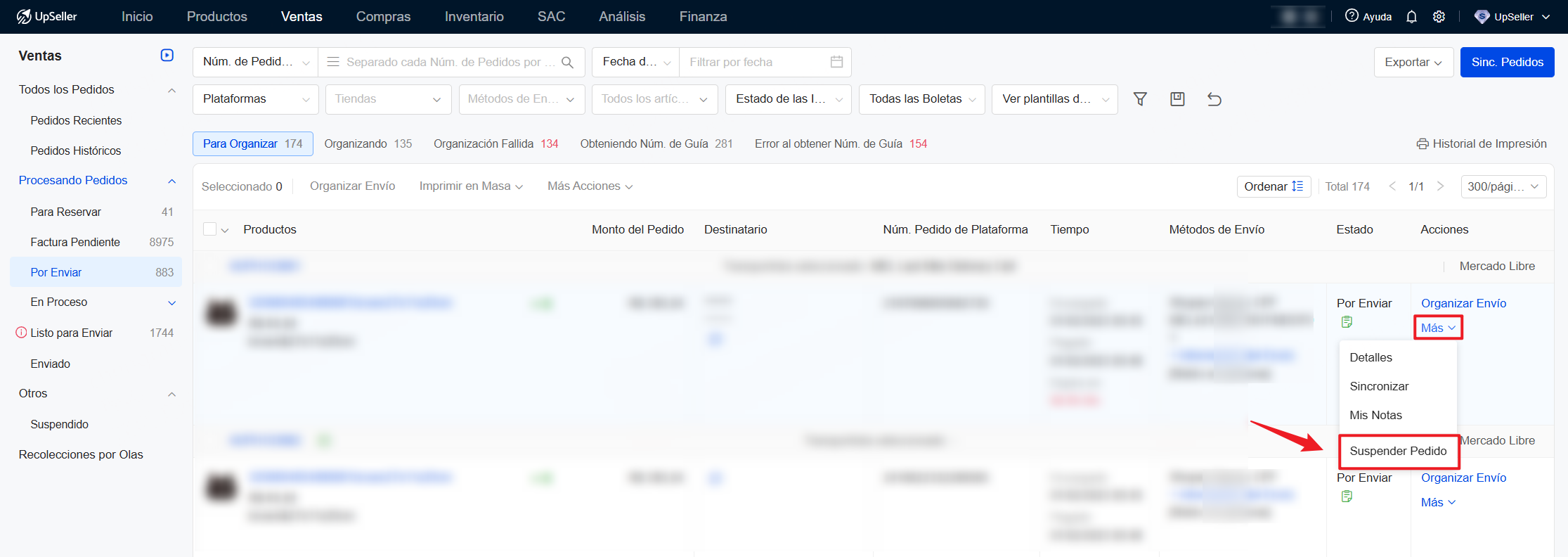
Task: Toggle the select-all orders checkbox
Action: [x=209, y=229]
